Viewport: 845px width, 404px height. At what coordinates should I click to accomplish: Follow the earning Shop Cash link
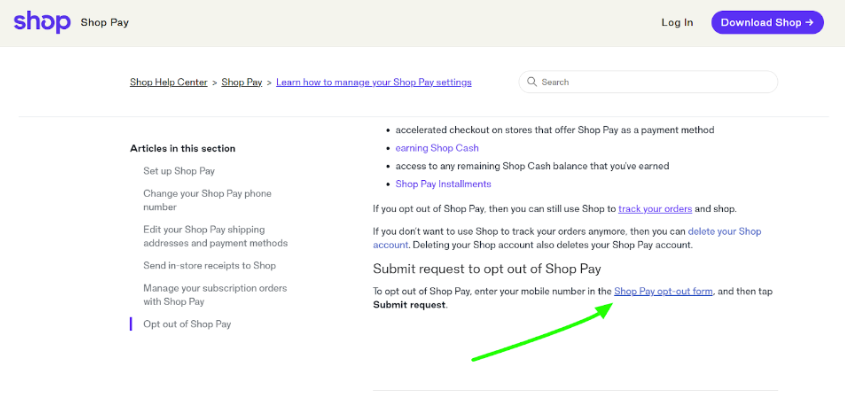[437, 148]
